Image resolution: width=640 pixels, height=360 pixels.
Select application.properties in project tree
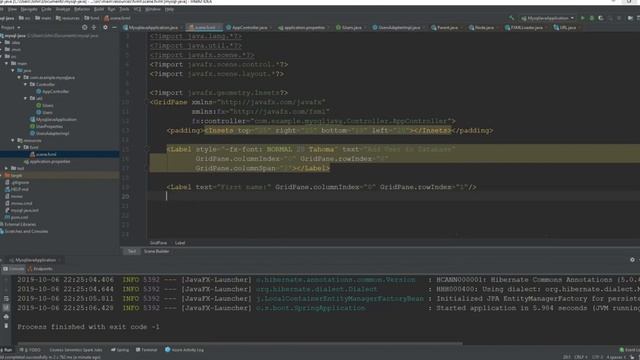coord(47,161)
